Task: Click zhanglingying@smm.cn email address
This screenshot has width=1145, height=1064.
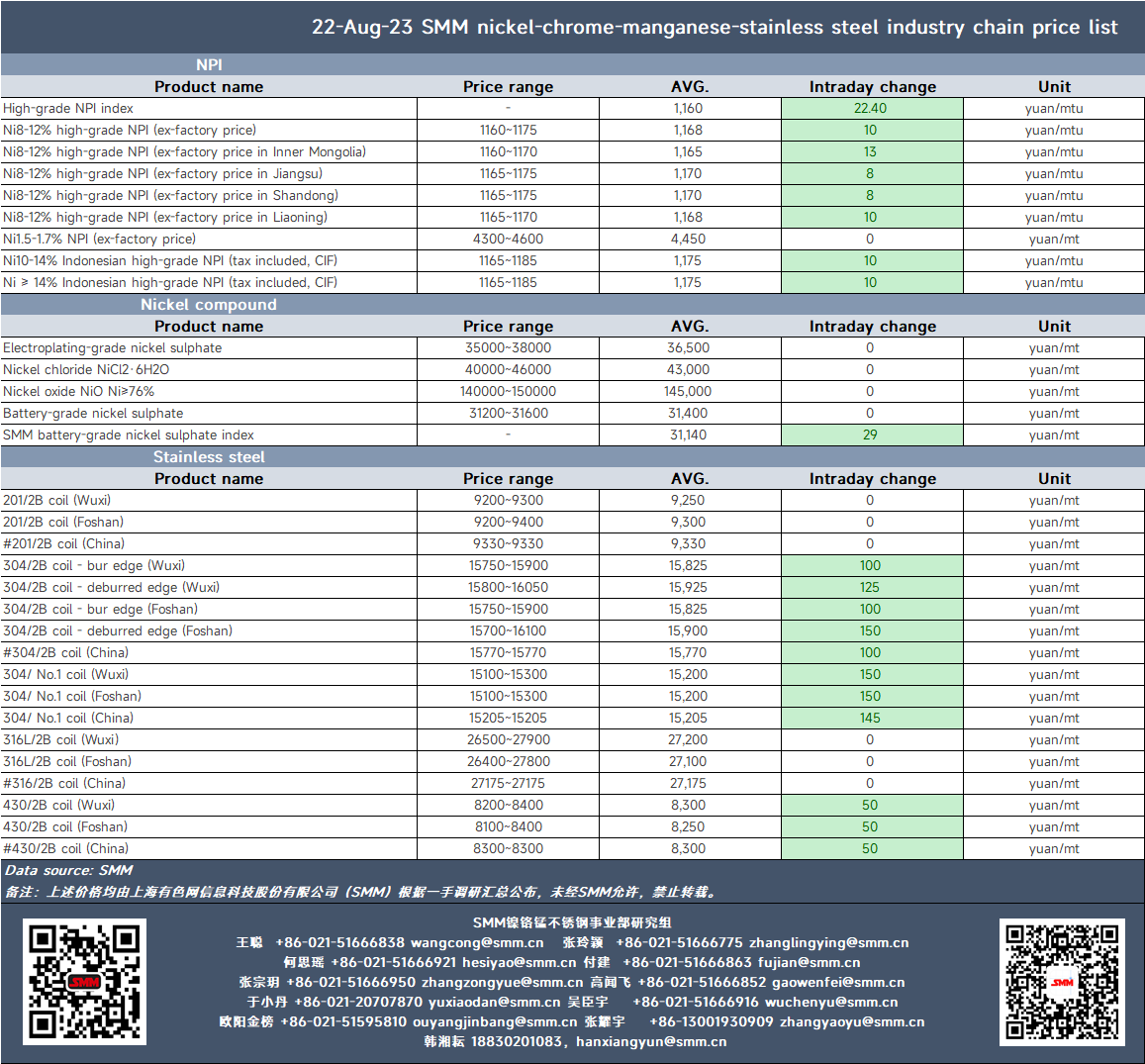Action: (828, 943)
